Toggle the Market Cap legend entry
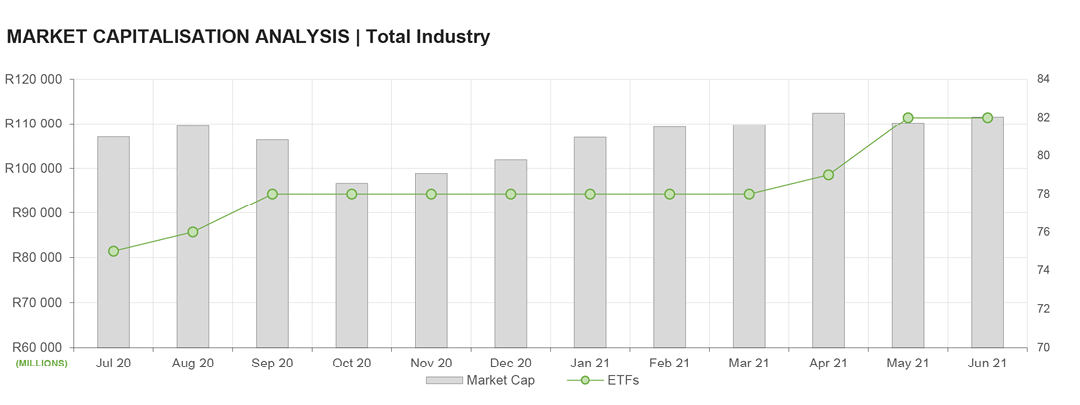 [x=500, y=380]
